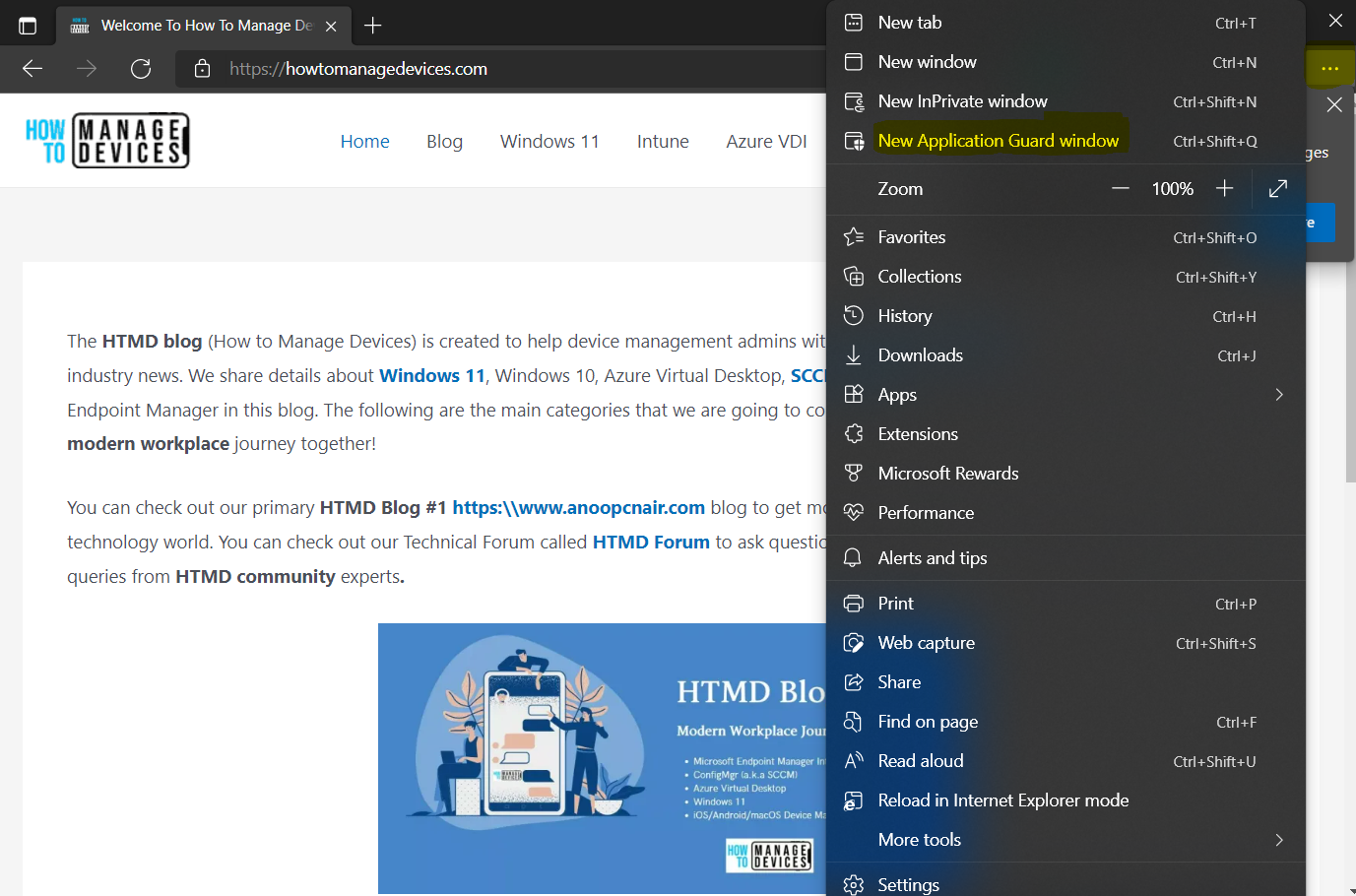The image size is (1356, 896).
Task: Expand the More tools submenu
Action: pos(919,839)
